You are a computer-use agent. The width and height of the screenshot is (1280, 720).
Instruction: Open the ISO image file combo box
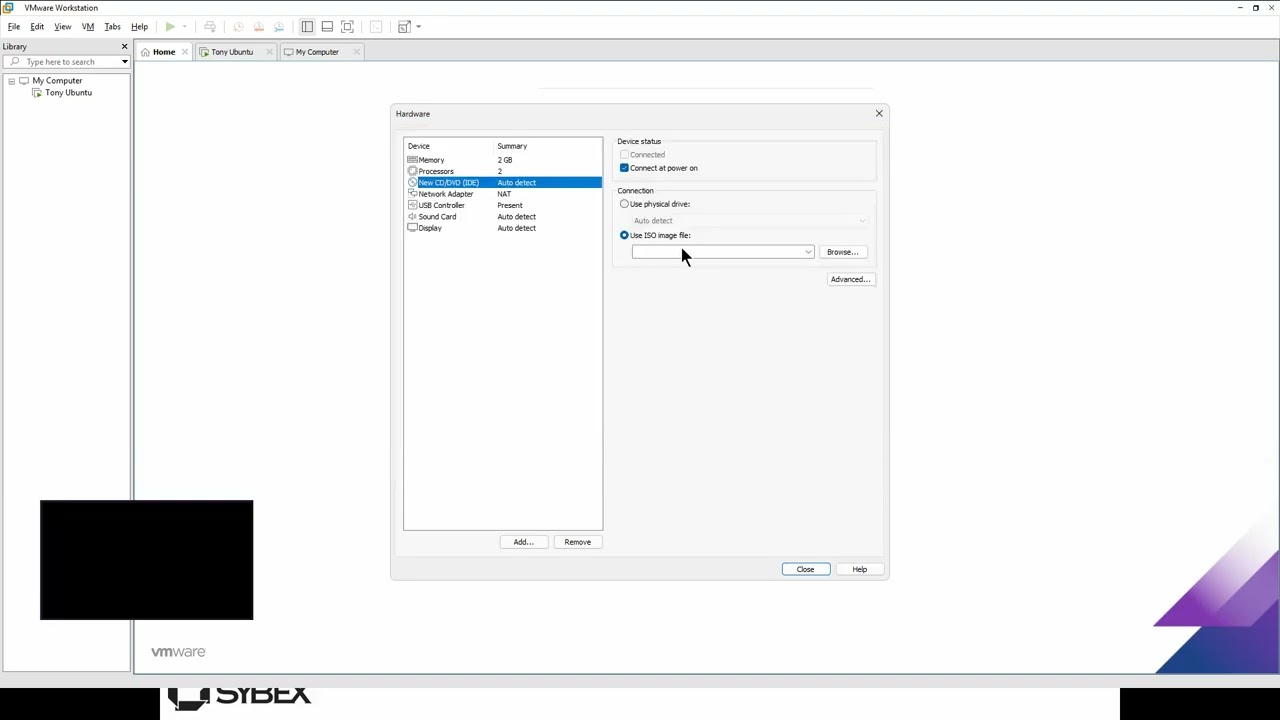pos(723,252)
